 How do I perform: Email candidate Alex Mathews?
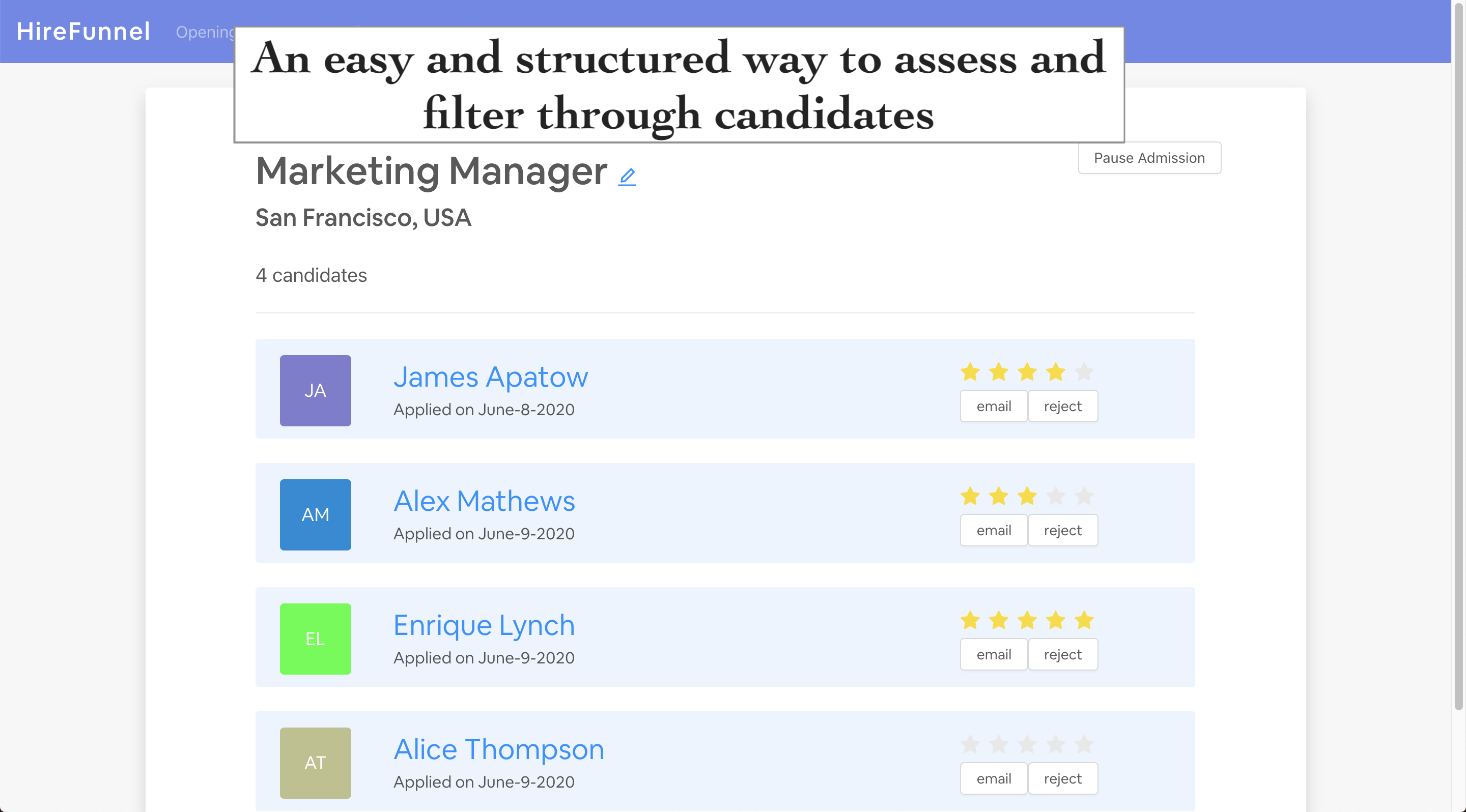(993, 531)
